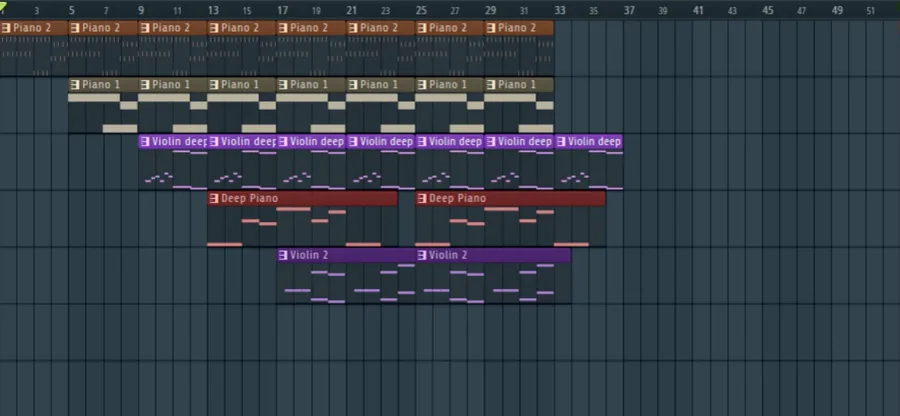The image size is (900, 416).
Task: Jump to bar 23 on timeline ruler
Action: (x=386, y=11)
